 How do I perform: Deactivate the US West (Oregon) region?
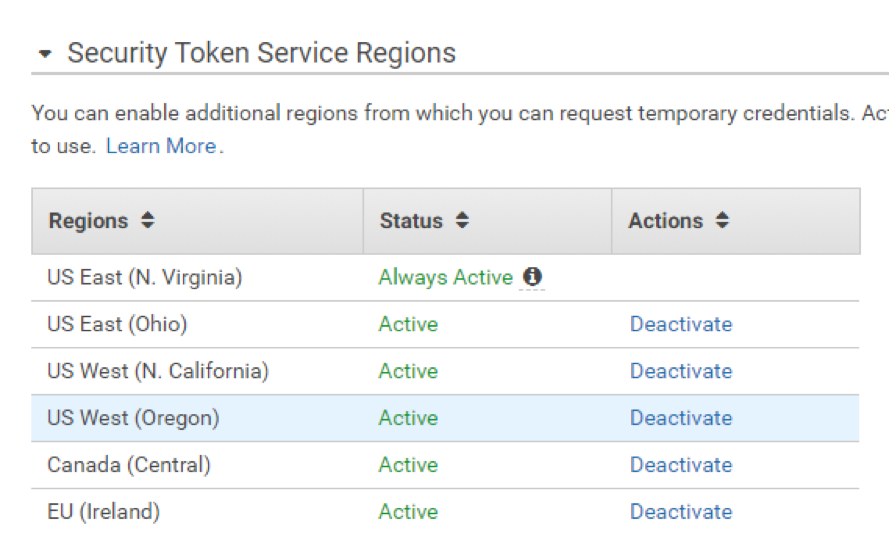pos(681,418)
